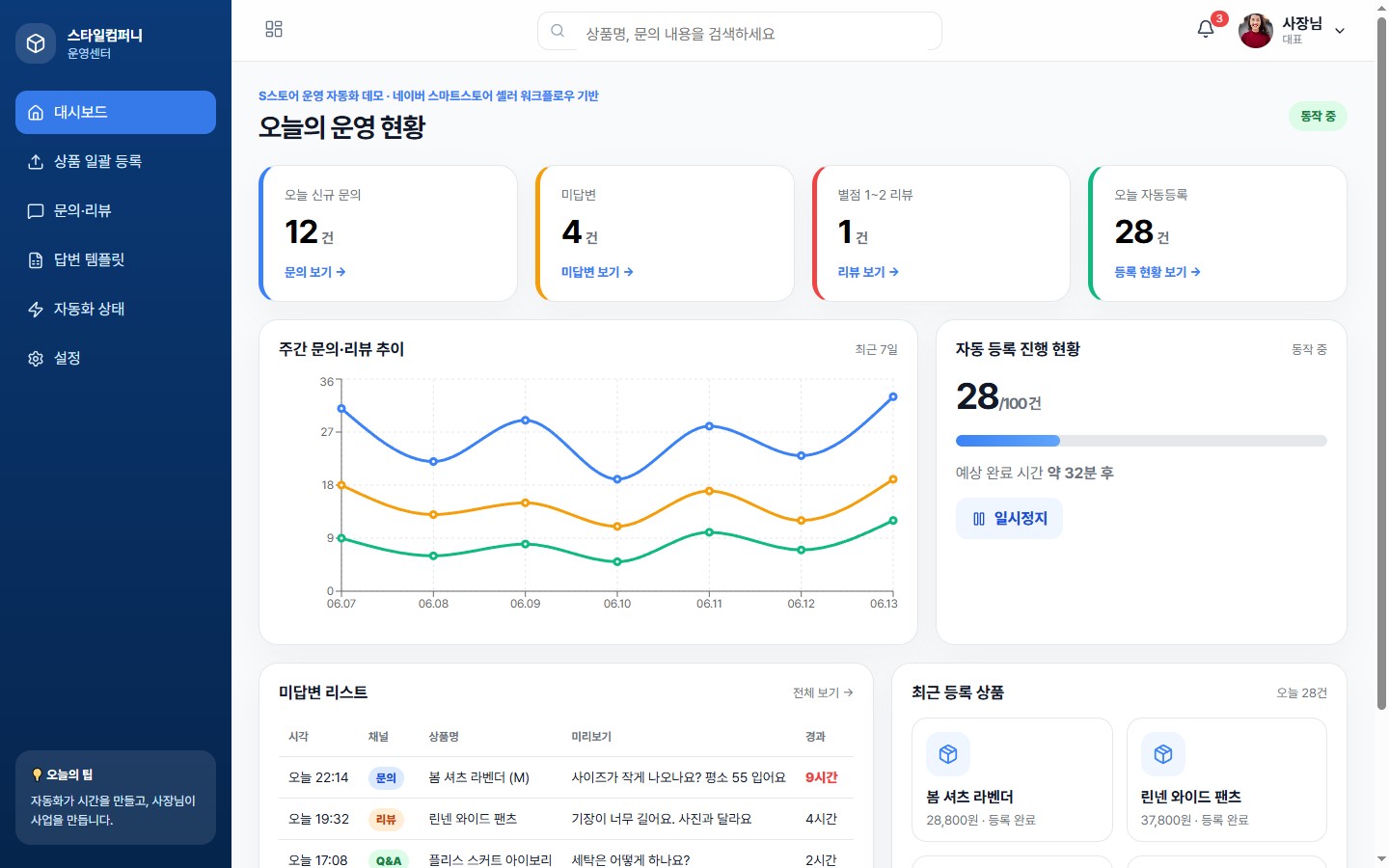Open 자동화 상태 in the sidebar
The image size is (1389, 868).
pos(116,309)
